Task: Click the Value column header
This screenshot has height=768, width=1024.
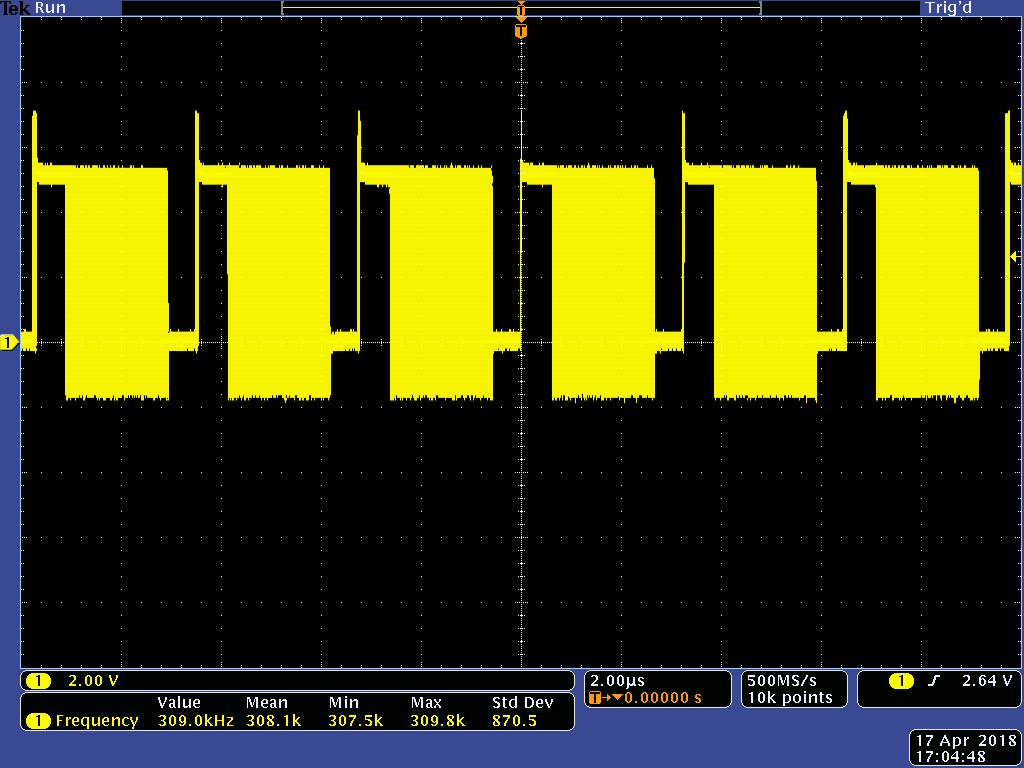Action: [179, 703]
